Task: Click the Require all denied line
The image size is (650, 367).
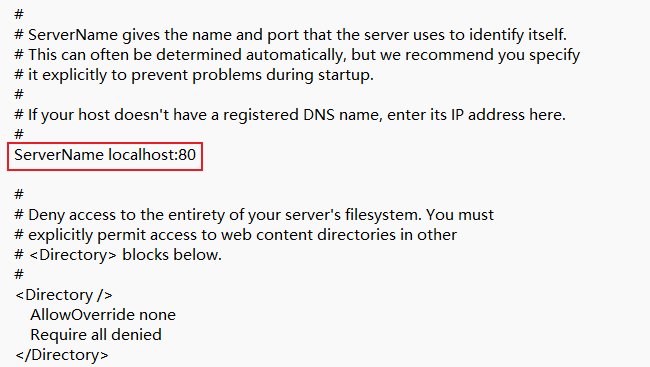Action: coord(96,335)
